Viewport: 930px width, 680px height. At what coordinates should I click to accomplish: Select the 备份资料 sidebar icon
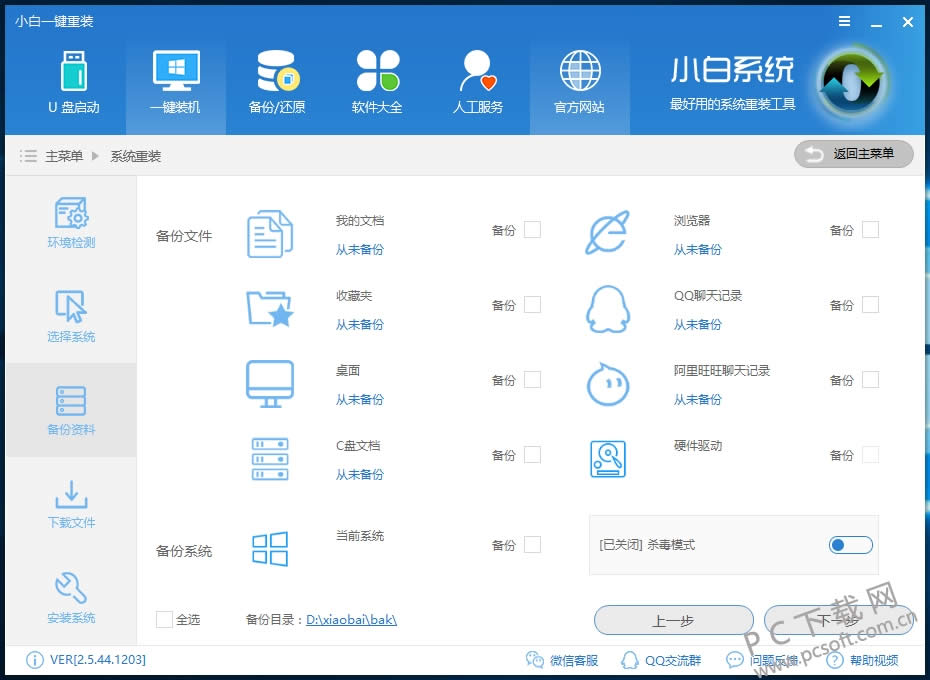pyautogui.click(x=71, y=401)
